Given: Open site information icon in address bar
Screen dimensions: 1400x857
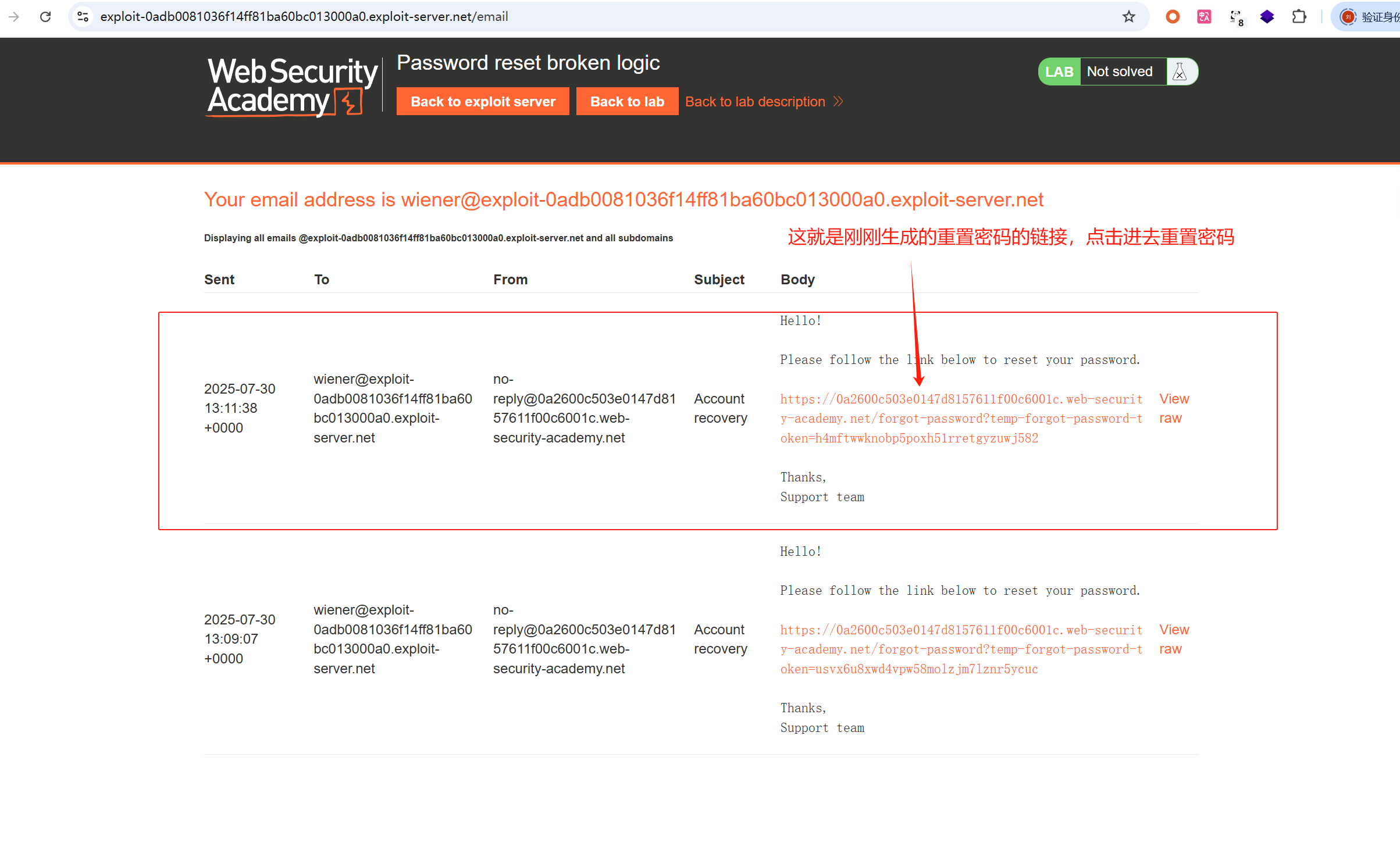Looking at the screenshot, I should pos(83,17).
